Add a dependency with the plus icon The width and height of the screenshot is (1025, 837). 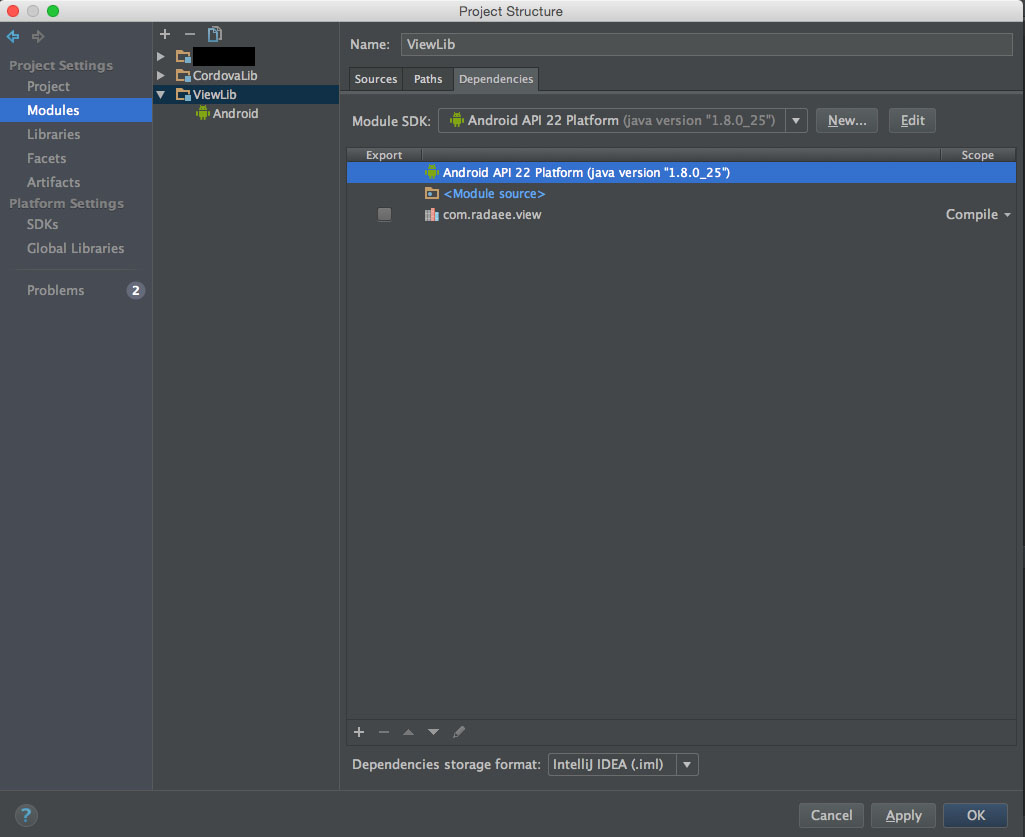tap(359, 732)
